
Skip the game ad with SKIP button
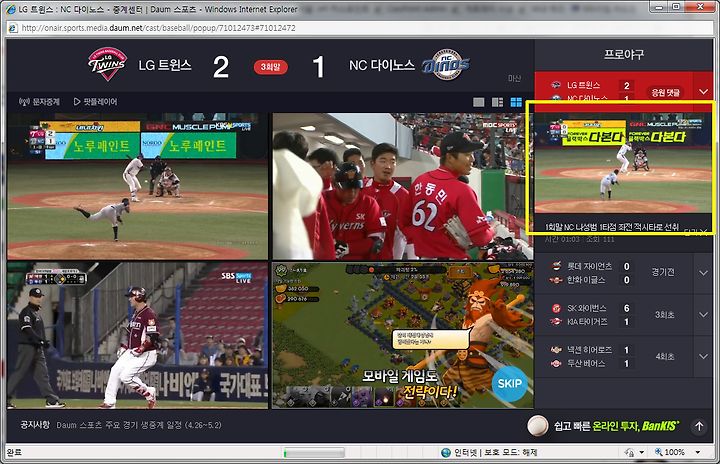coord(510,384)
